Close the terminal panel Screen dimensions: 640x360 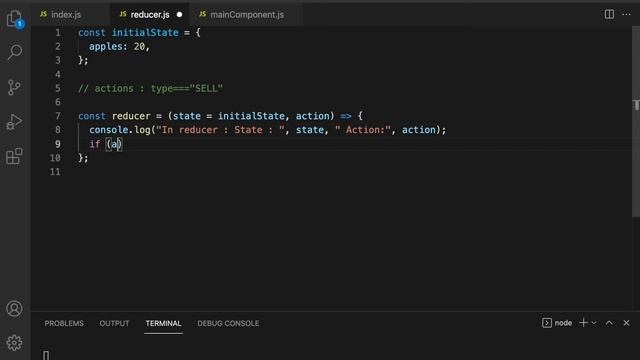[626, 323]
